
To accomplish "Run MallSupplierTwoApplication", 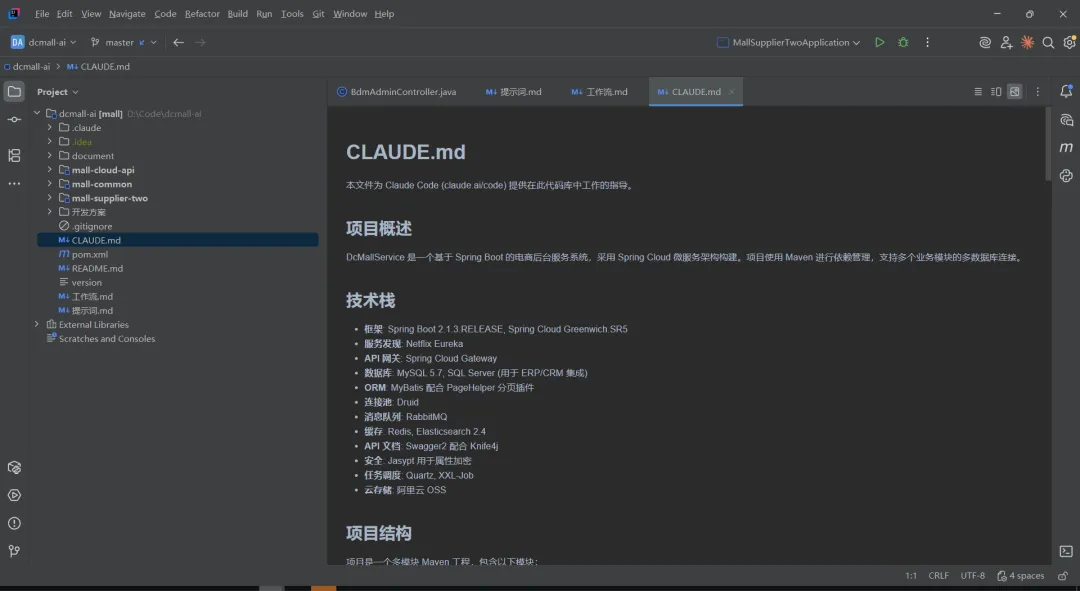I will coord(880,42).
